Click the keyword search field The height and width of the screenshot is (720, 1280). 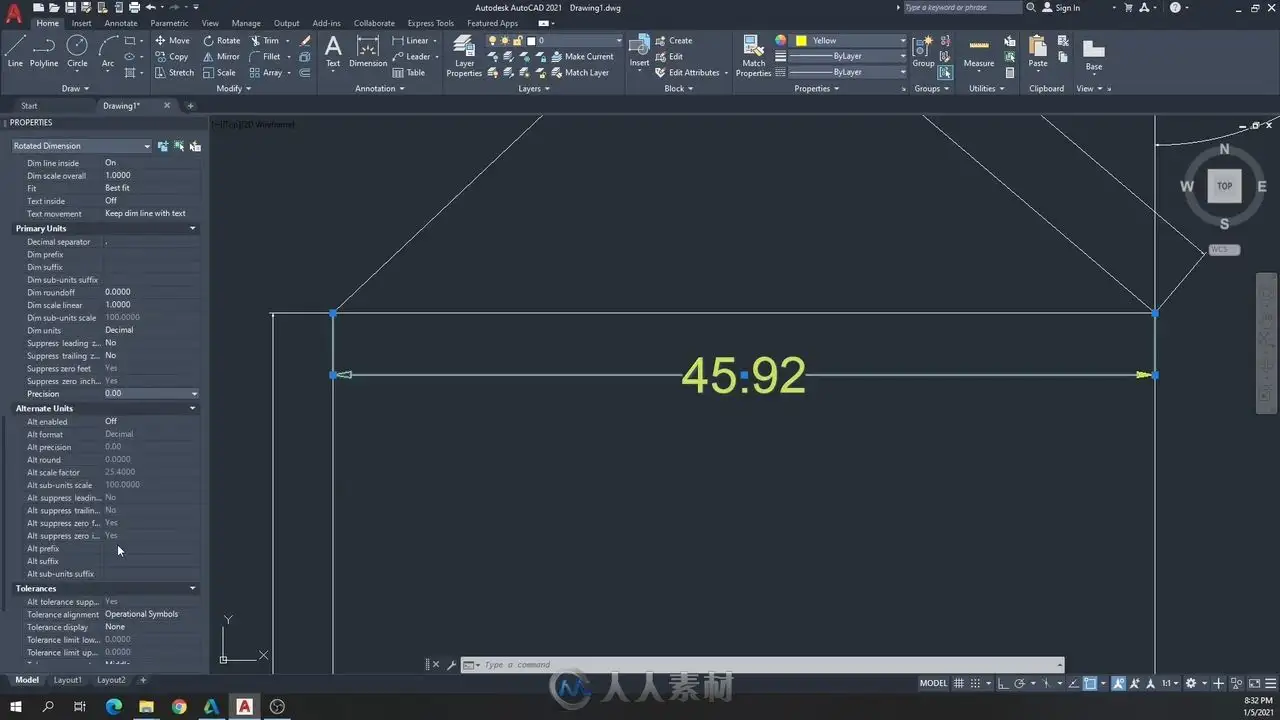(x=961, y=8)
